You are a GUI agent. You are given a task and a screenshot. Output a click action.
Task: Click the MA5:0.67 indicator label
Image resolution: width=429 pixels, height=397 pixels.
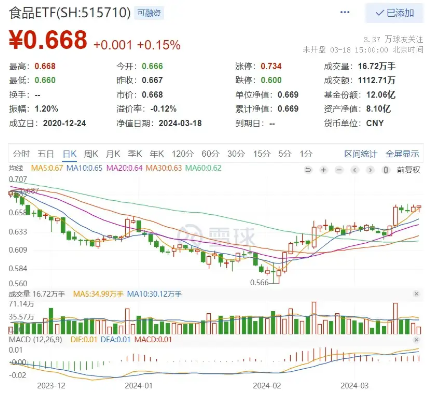tap(47, 168)
